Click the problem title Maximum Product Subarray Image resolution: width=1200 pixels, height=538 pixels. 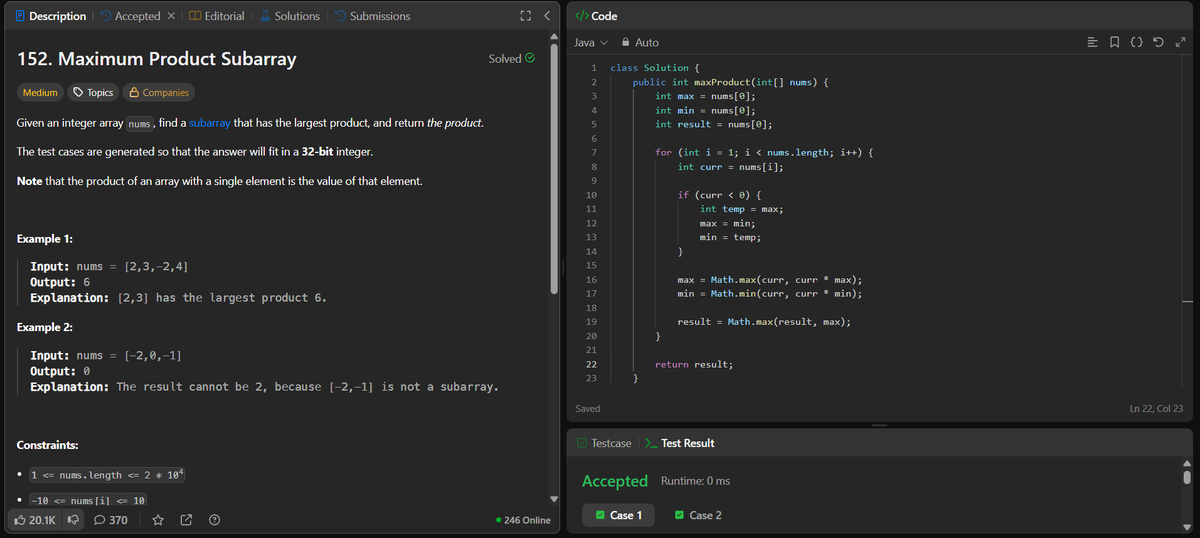tap(157, 59)
